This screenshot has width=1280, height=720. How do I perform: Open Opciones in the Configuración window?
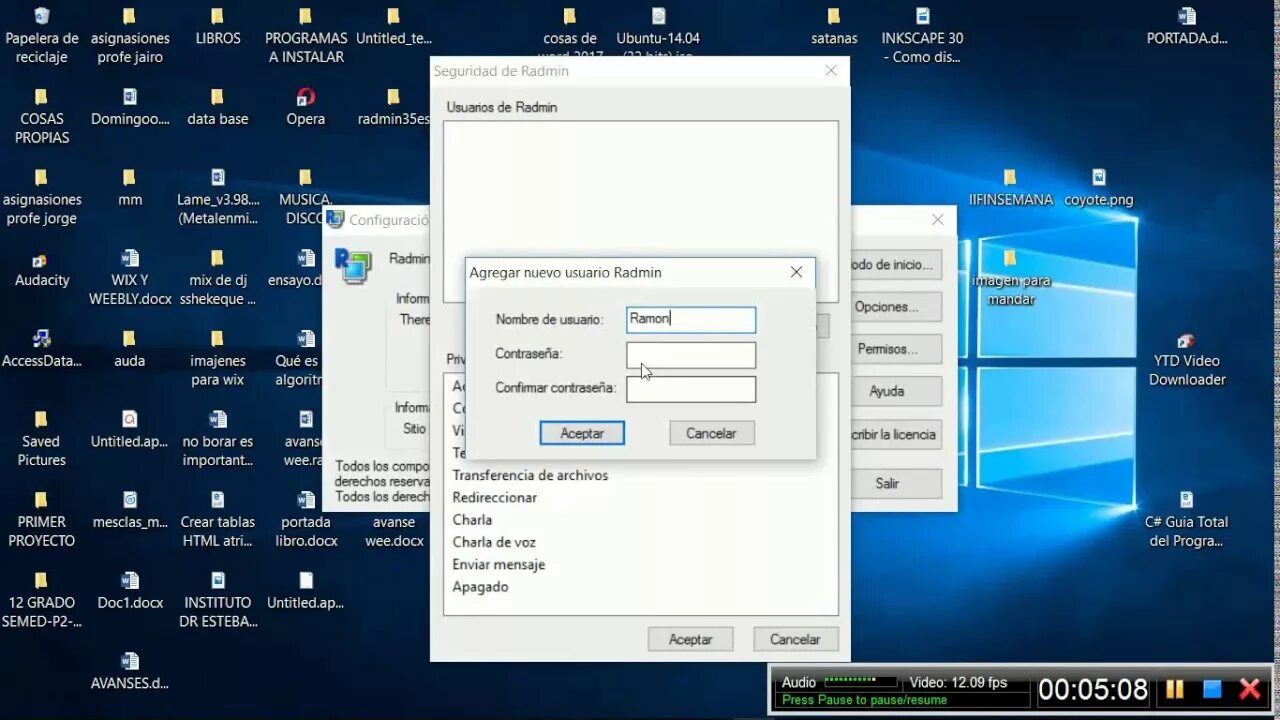click(x=896, y=307)
